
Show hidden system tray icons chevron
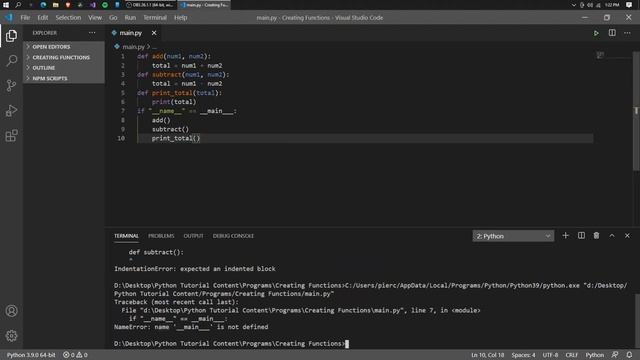click(573, 5)
